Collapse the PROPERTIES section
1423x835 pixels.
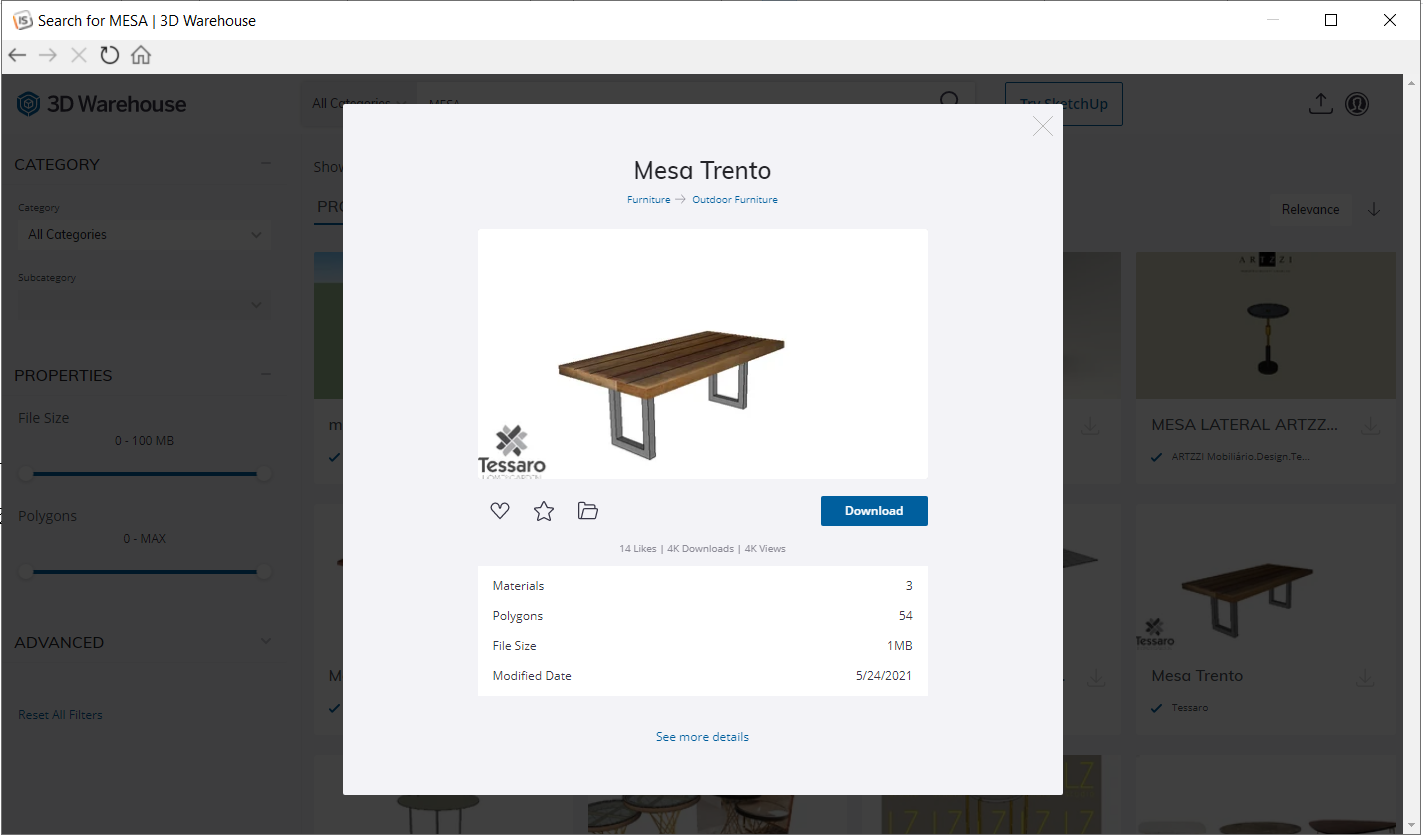coord(266,375)
